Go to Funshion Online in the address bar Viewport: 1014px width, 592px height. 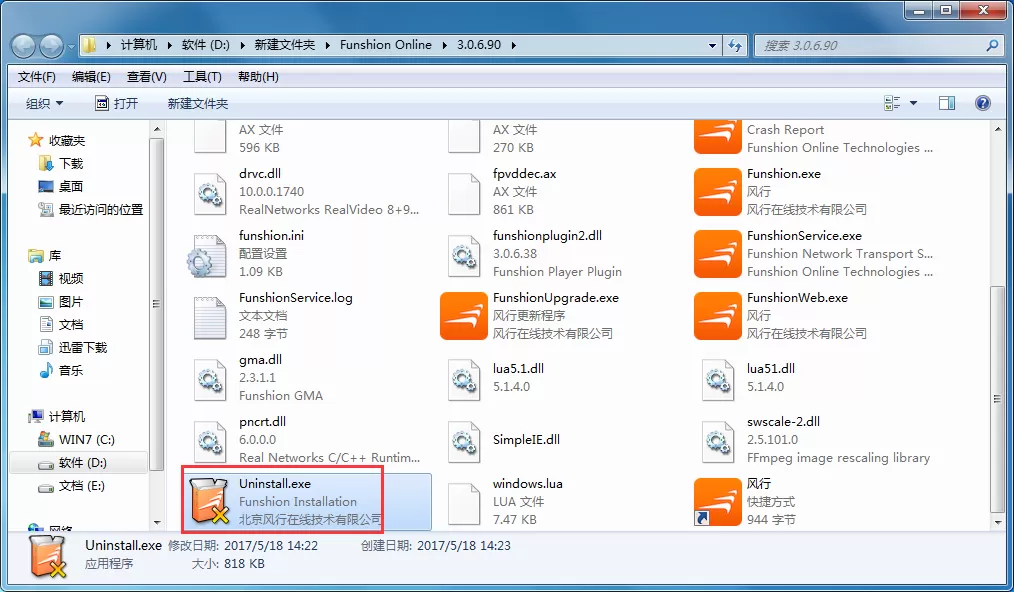(x=385, y=45)
